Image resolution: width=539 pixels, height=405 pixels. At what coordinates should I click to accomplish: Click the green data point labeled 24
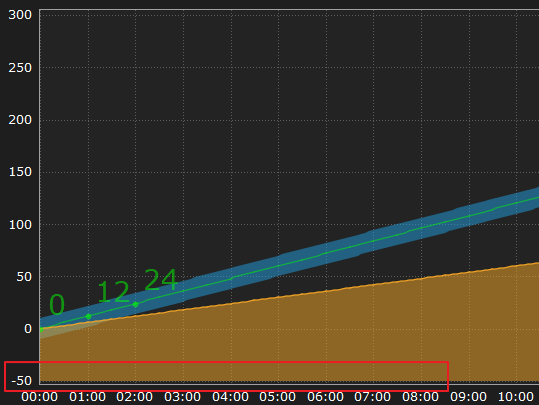point(135,304)
